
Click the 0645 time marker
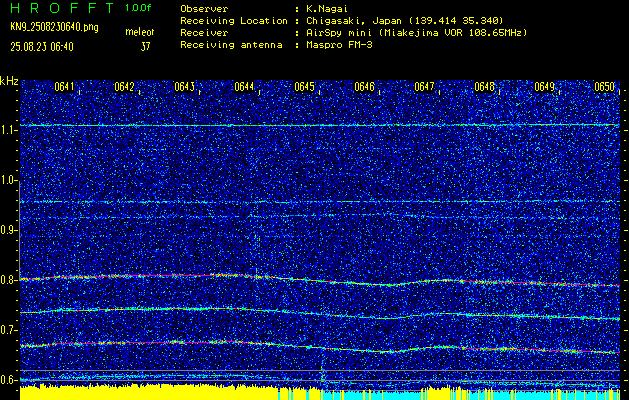coord(304,87)
